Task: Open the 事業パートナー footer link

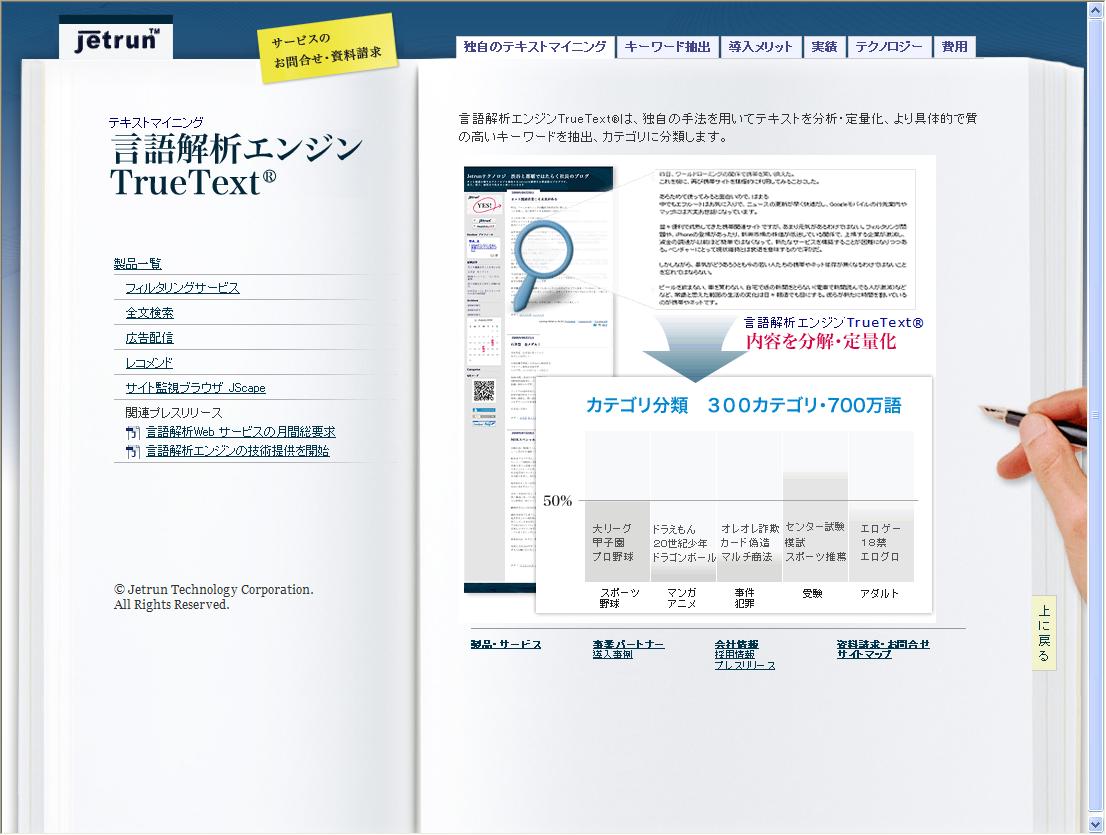Action: pyautogui.click(x=628, y=645)
